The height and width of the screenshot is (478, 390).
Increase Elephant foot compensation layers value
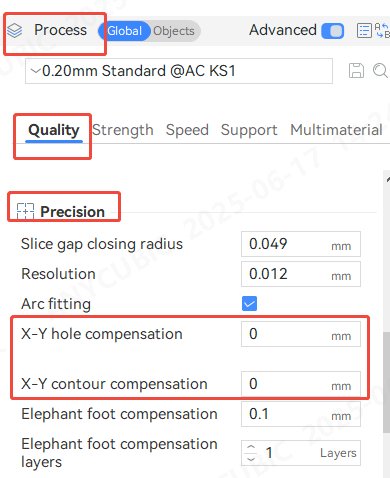point(251,447)
